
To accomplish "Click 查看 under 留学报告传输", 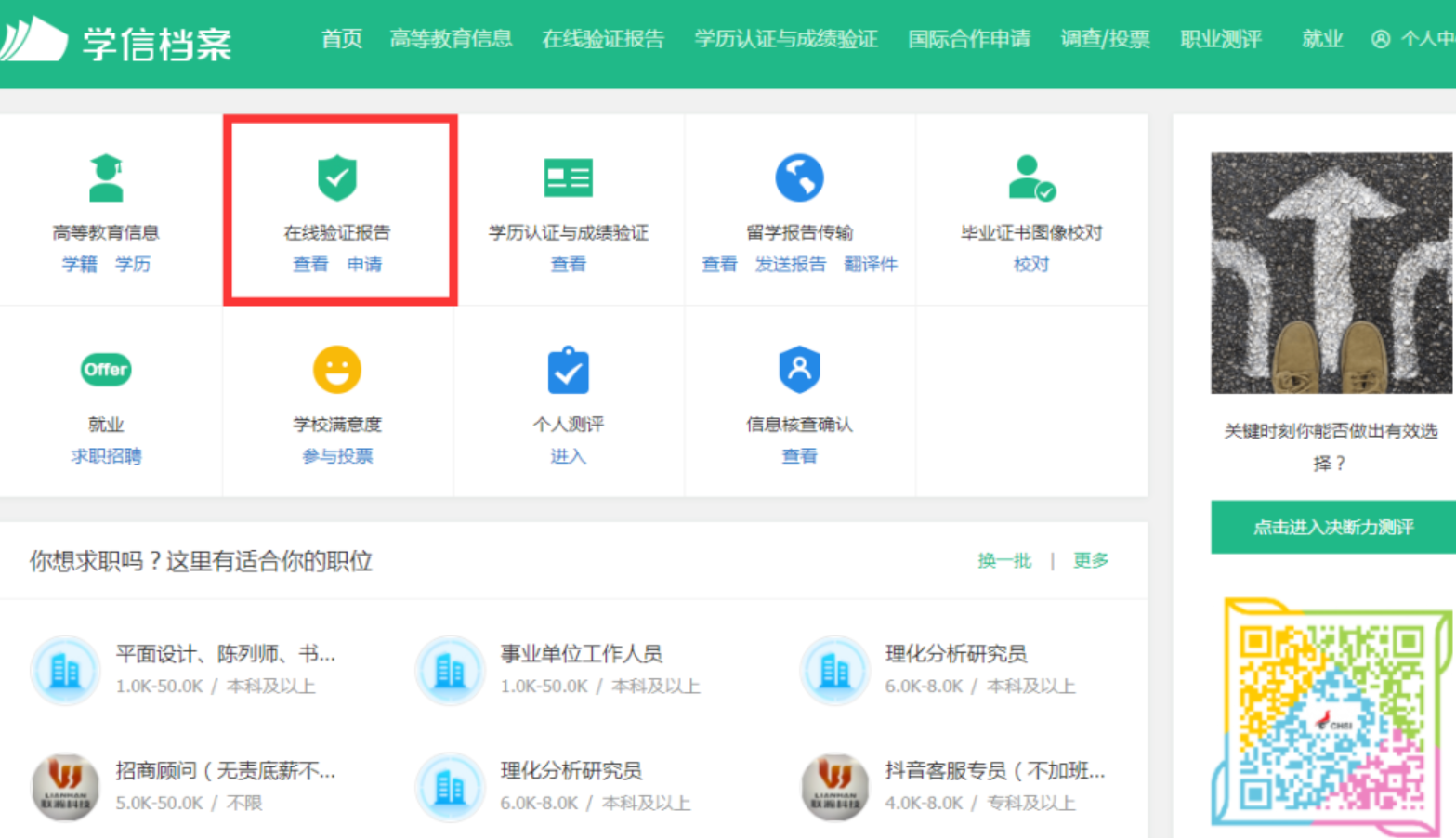I will 719,264.
